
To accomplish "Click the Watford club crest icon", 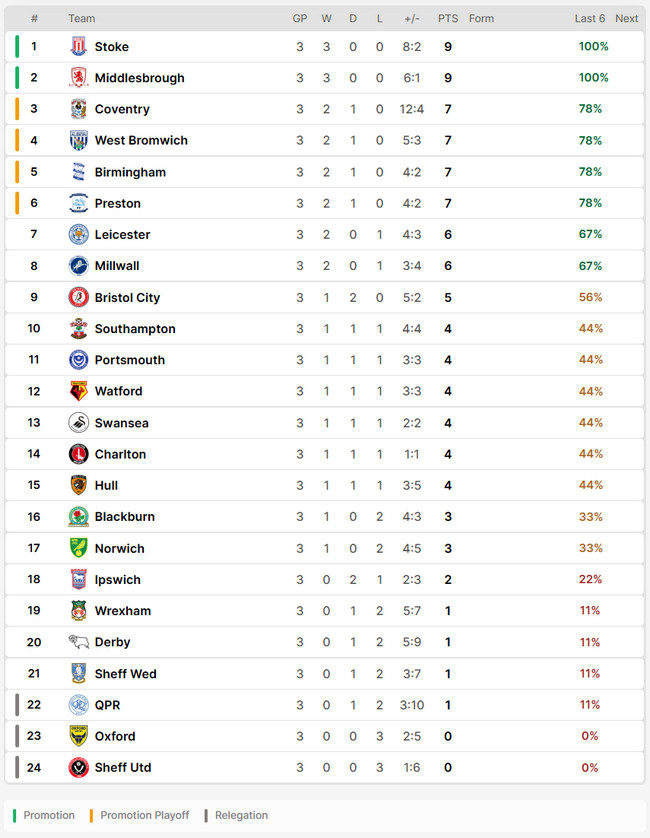I will point(78,391).
